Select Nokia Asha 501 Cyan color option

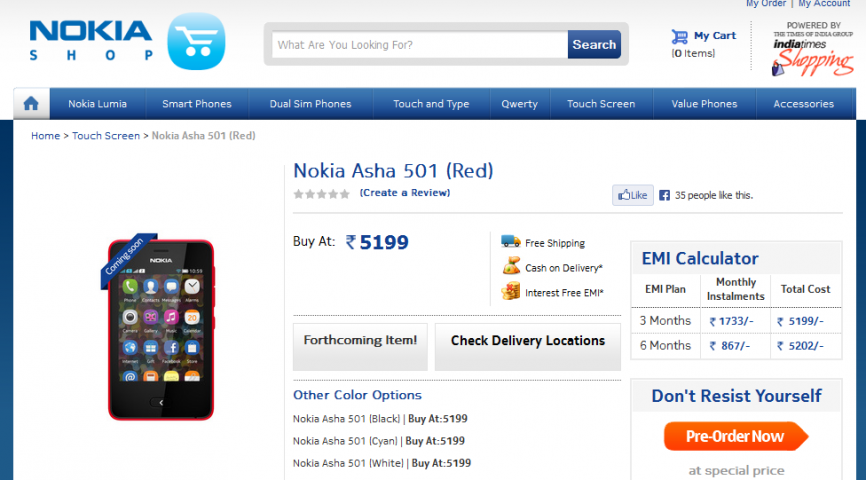(x=342, y=441)
